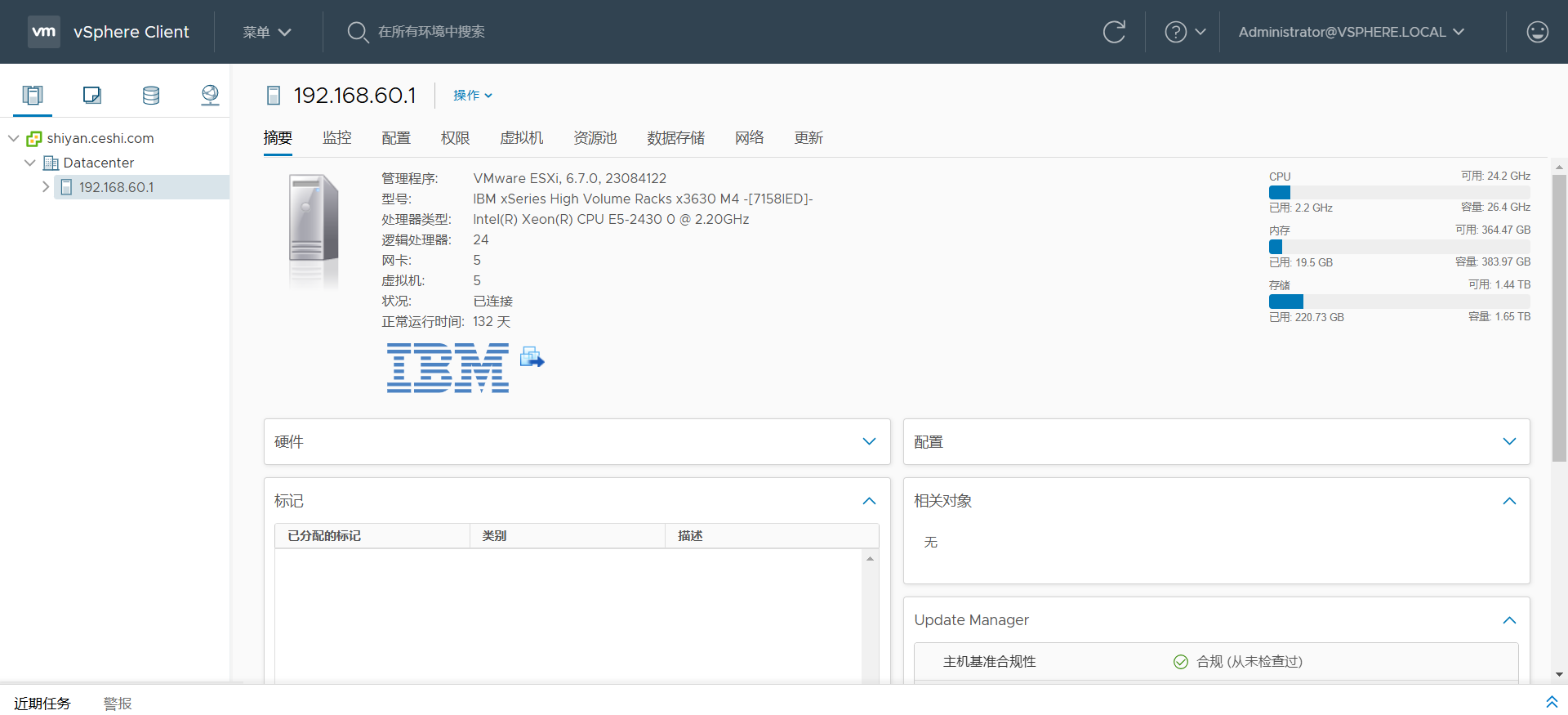The height and width of the screenshot is (715, 1568).
Task: Switch to the 网络 tab
Action: (749, 138)
